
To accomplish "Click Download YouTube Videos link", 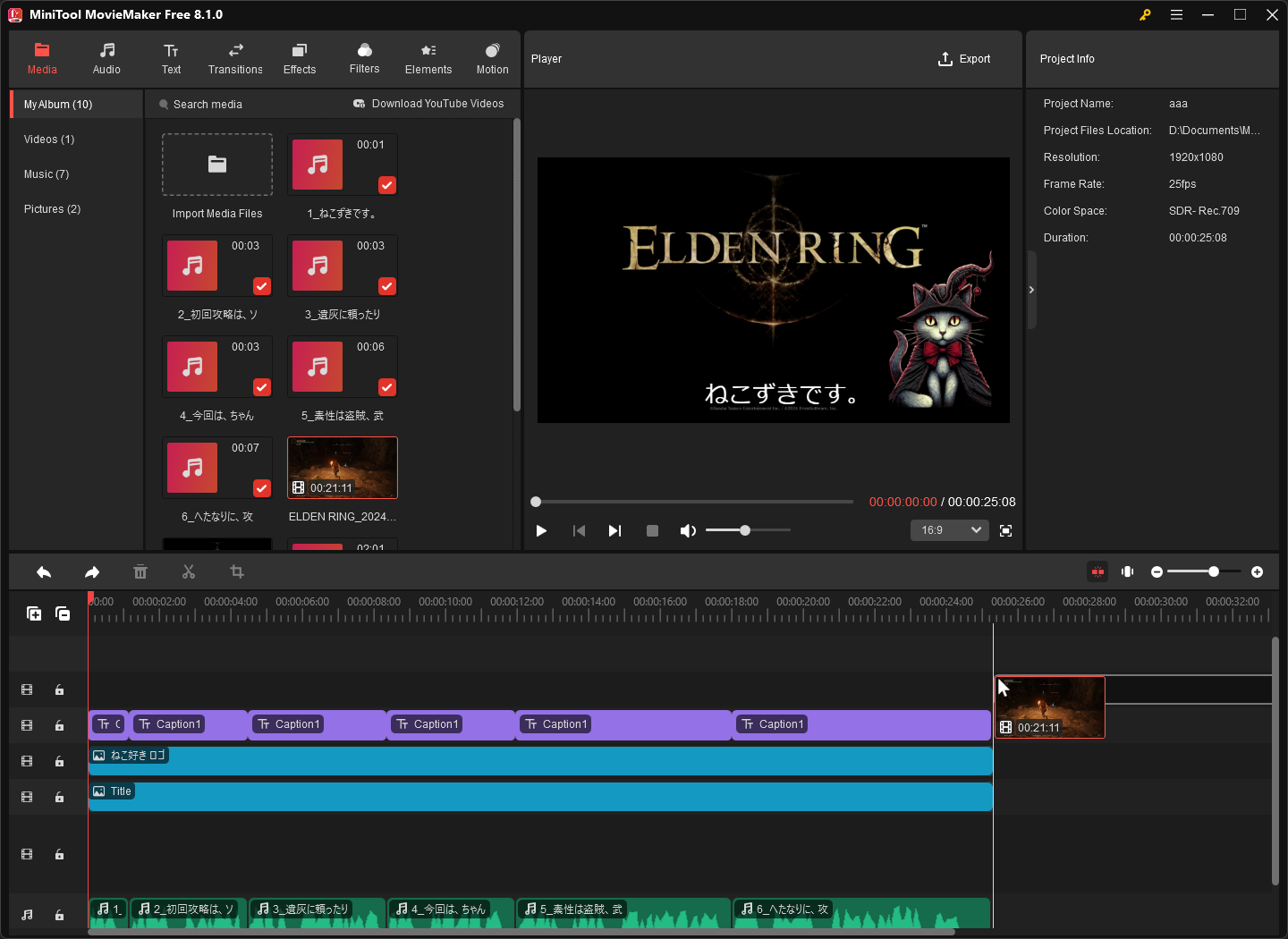I will [x=428, y=104].
